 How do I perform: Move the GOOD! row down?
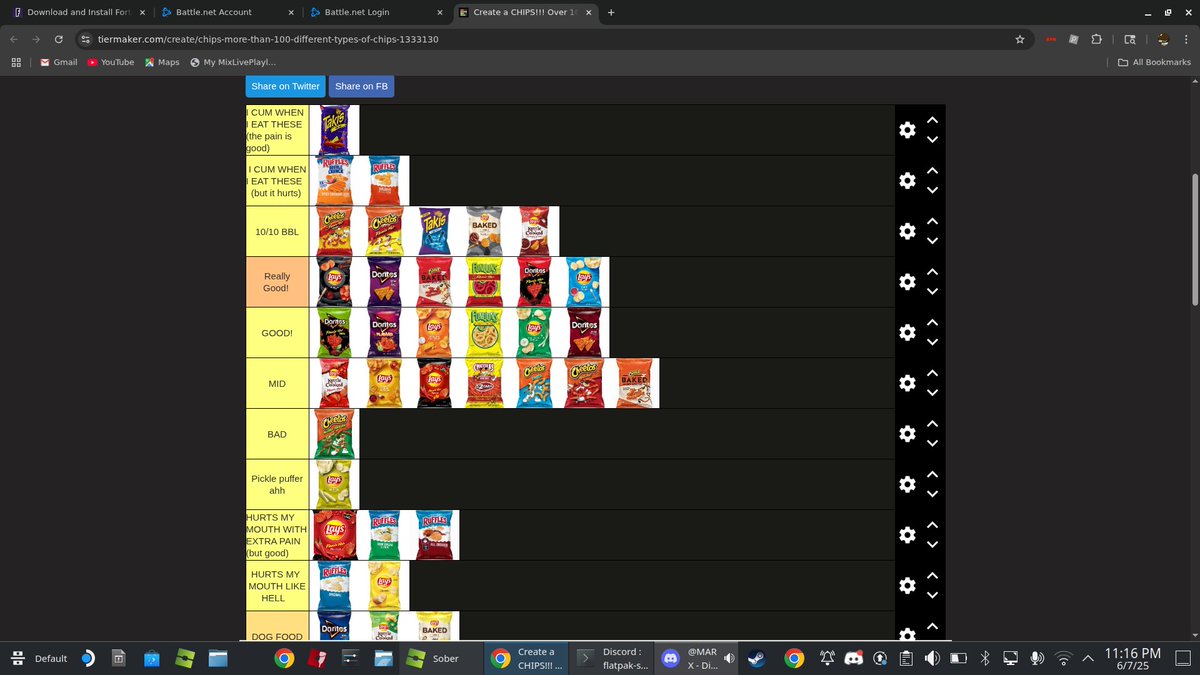point(932,343)
